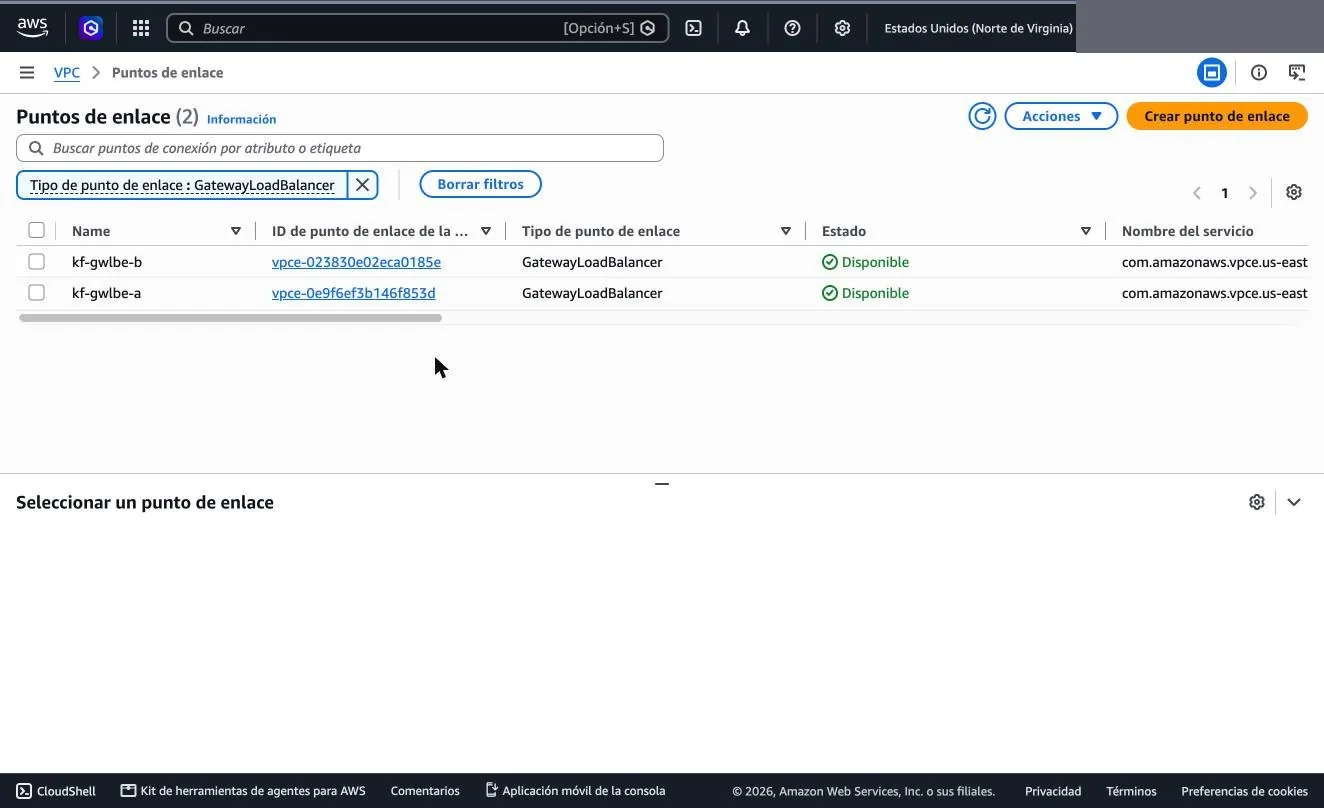This screenshot has height=808, width=1324.
Task: Sort by the Name column
Action: [236, 231]
